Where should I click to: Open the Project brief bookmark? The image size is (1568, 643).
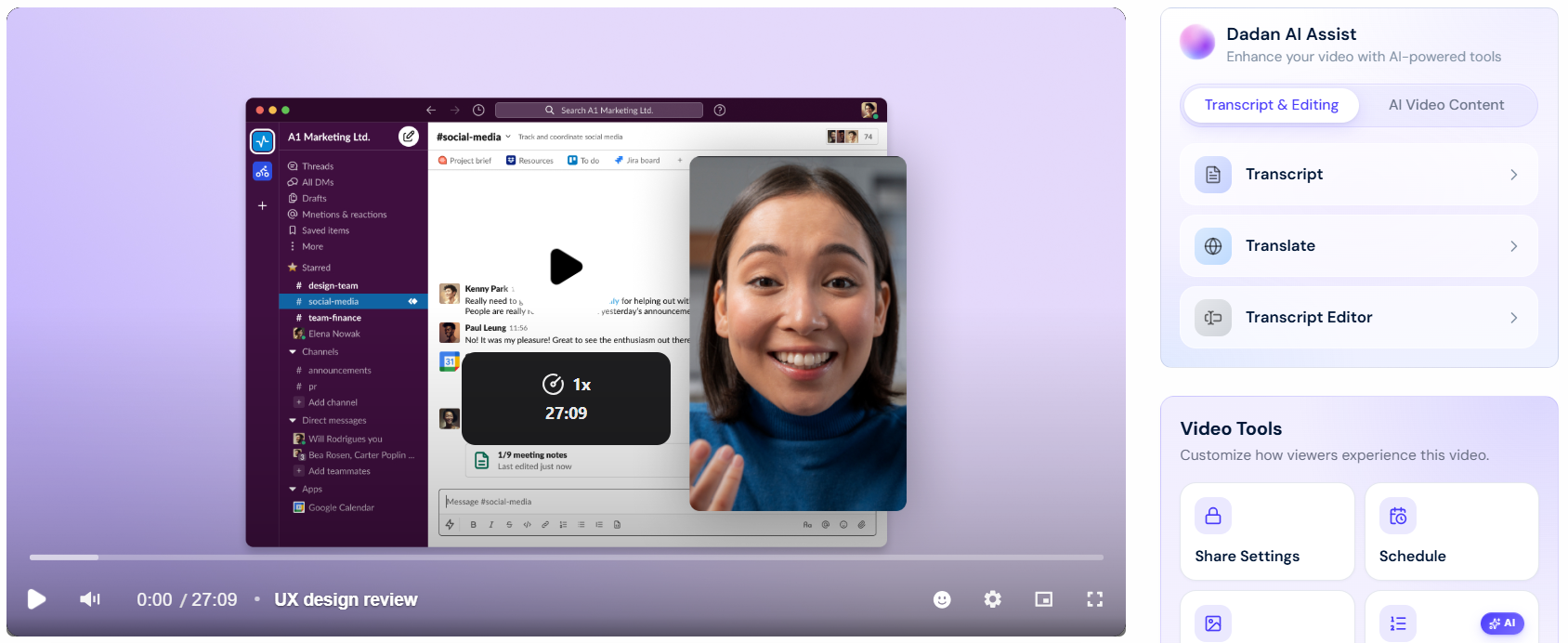pyautogui.click(x=464, y=161)
